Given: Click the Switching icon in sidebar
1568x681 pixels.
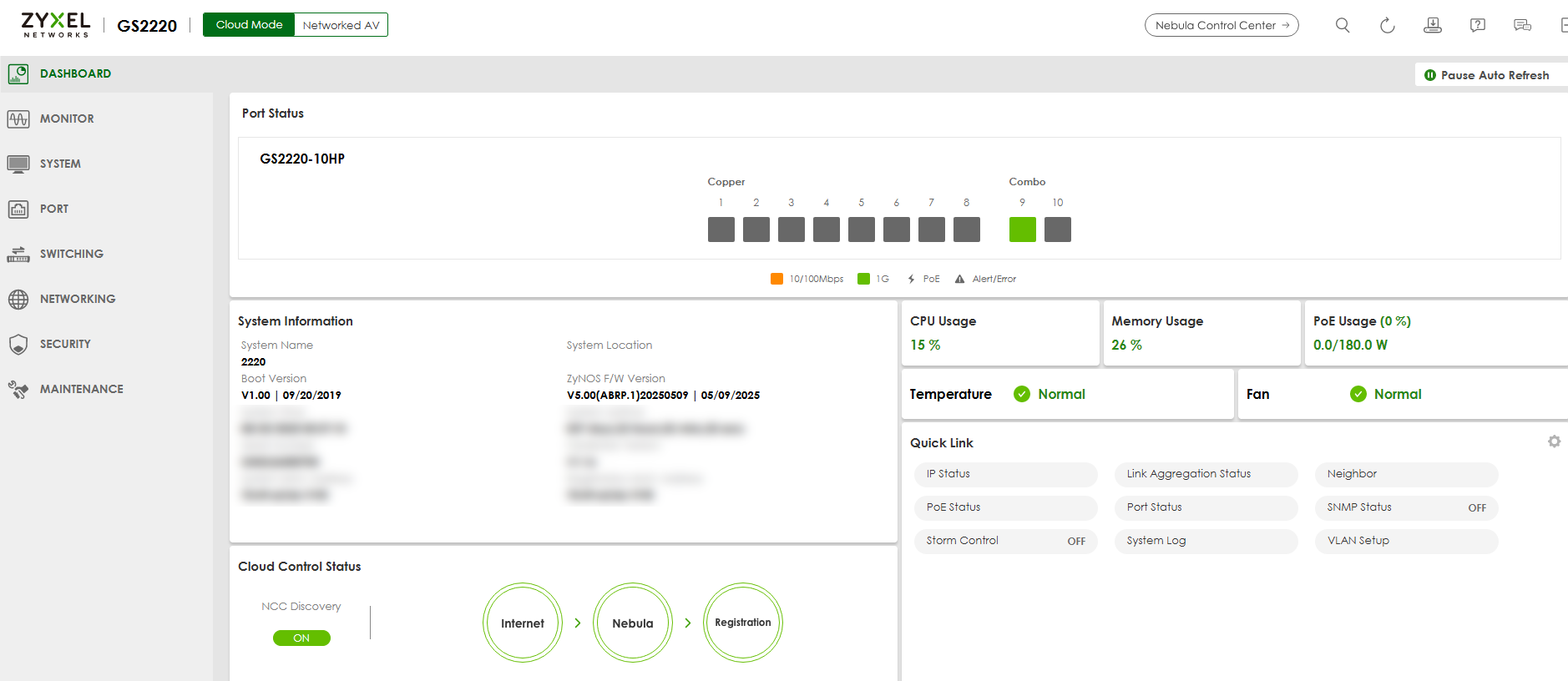Looking at the screenshot, I should pyautogui.click(x=18, y=255).
